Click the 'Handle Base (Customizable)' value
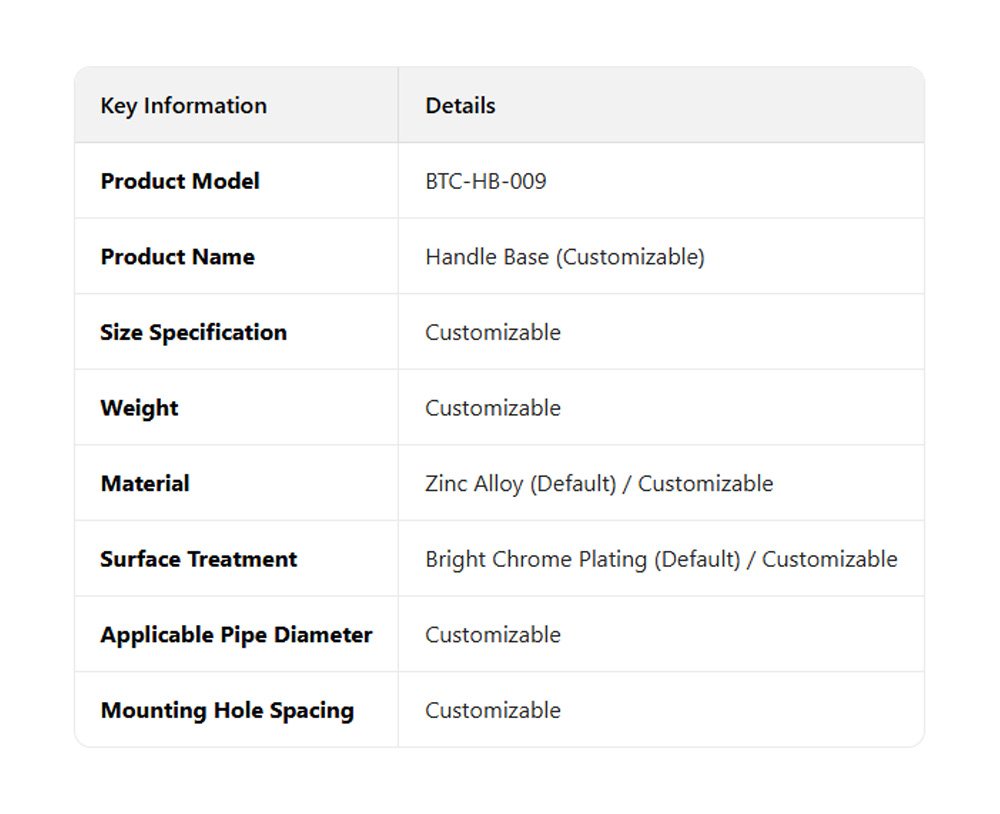Viewport: 1000px width, 814px height. pyautogui.click(x=564, y=257)
